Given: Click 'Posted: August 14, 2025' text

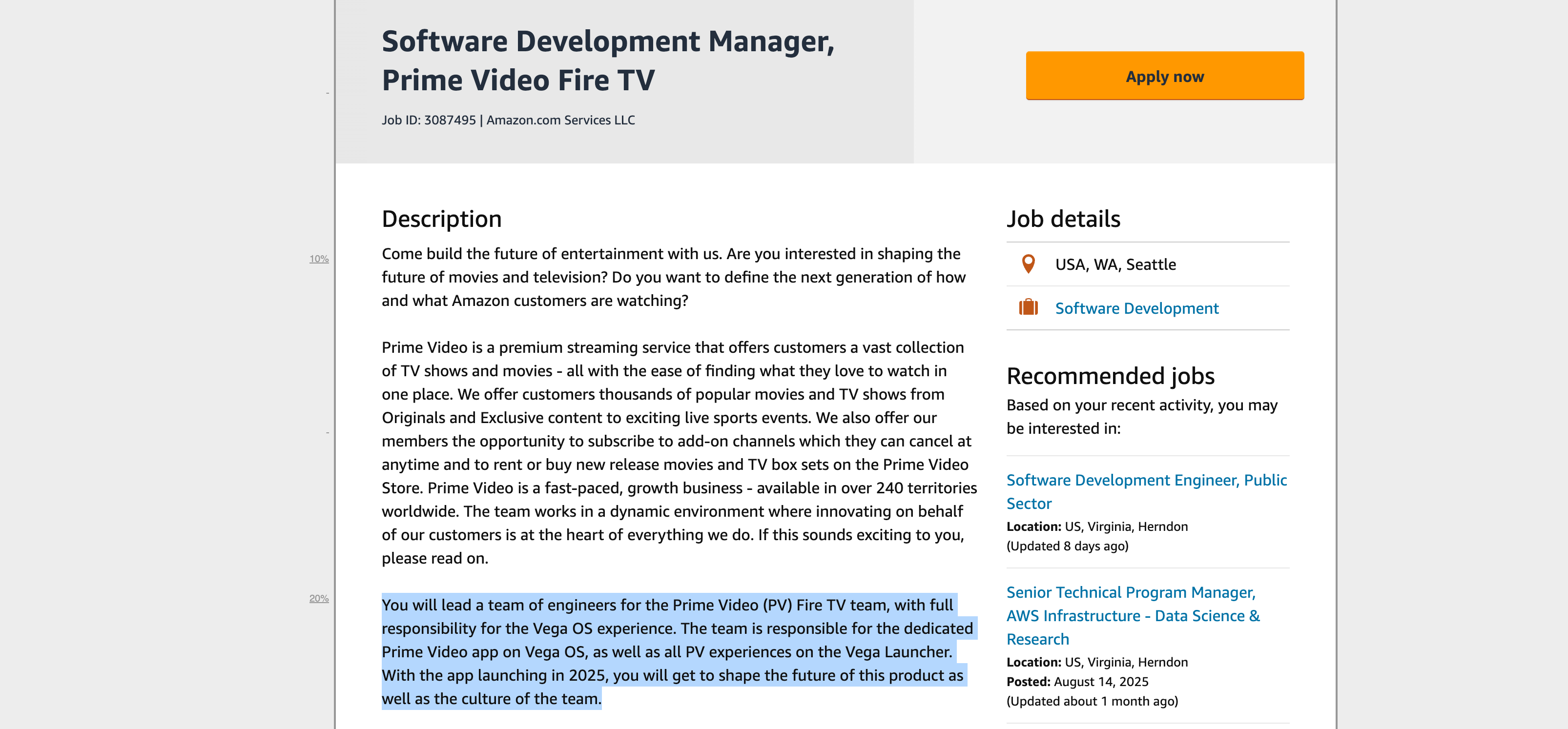Looking at the screenshot, I should [x=1077, y=682].
